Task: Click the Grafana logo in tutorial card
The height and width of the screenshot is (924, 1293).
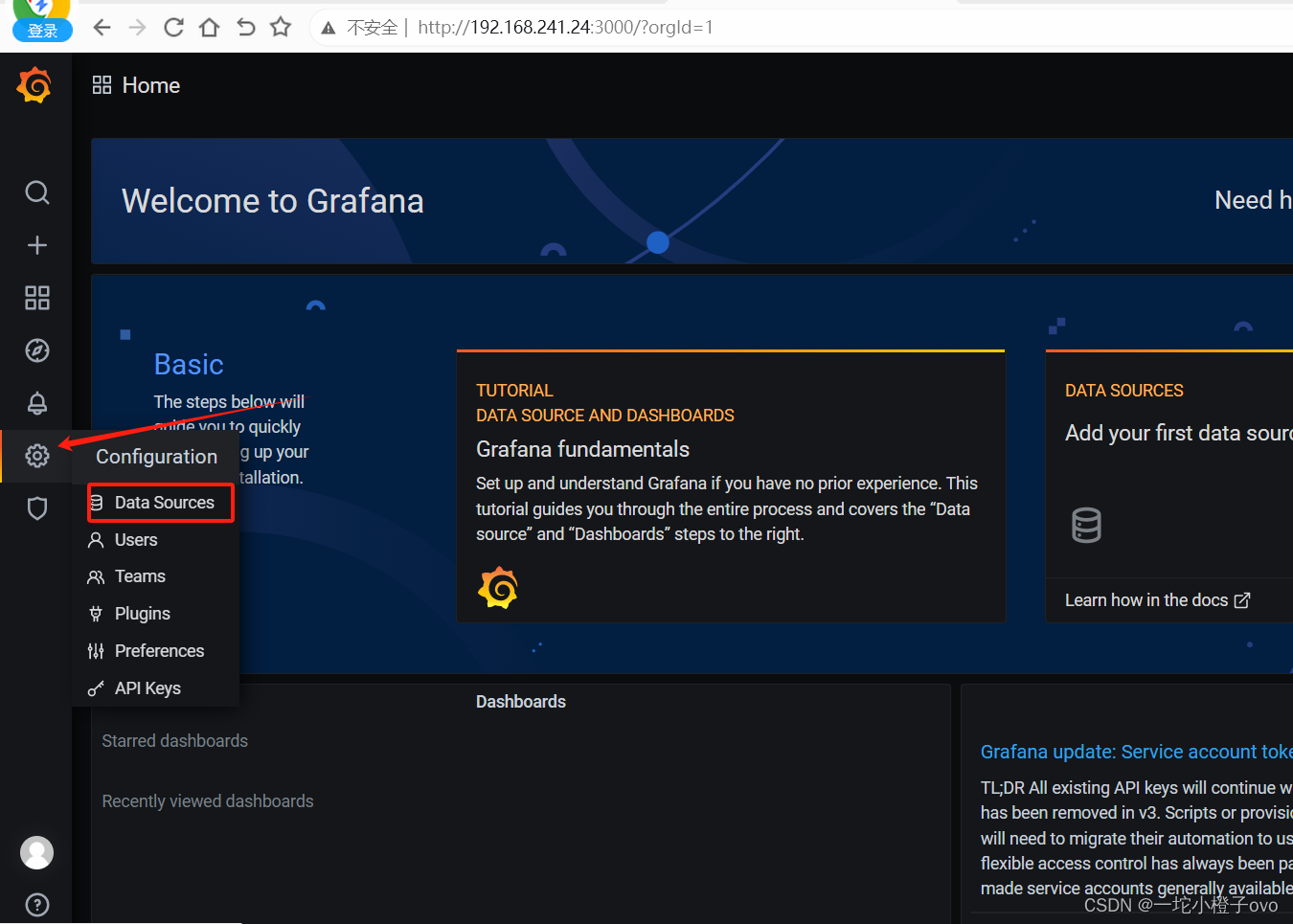Action: coord(498,588)
